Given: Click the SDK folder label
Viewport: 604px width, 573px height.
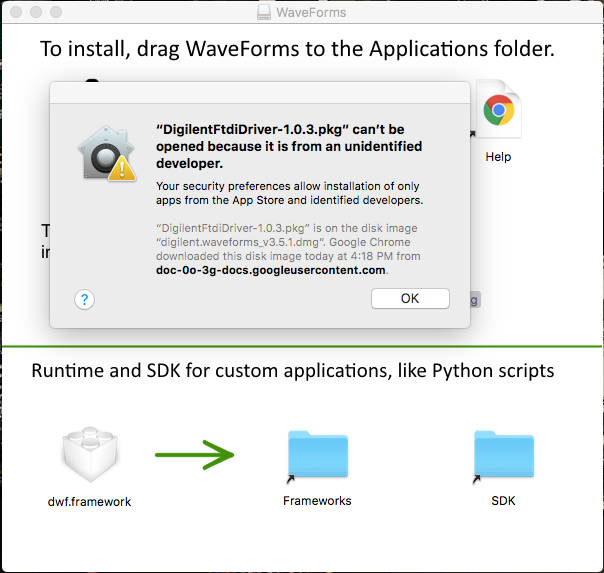Looking at the screenshot, I should pos(503,501).
